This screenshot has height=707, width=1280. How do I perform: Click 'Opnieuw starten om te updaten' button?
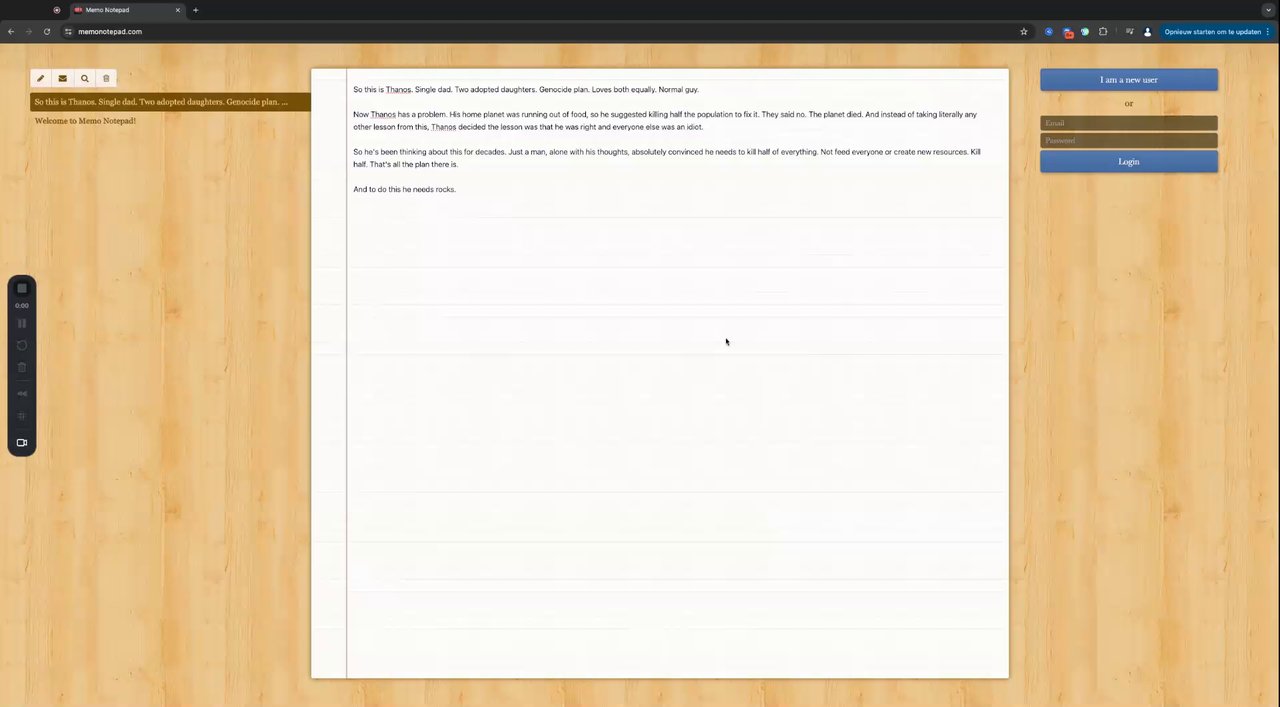pyautogui.click(x=1212, y=32)
